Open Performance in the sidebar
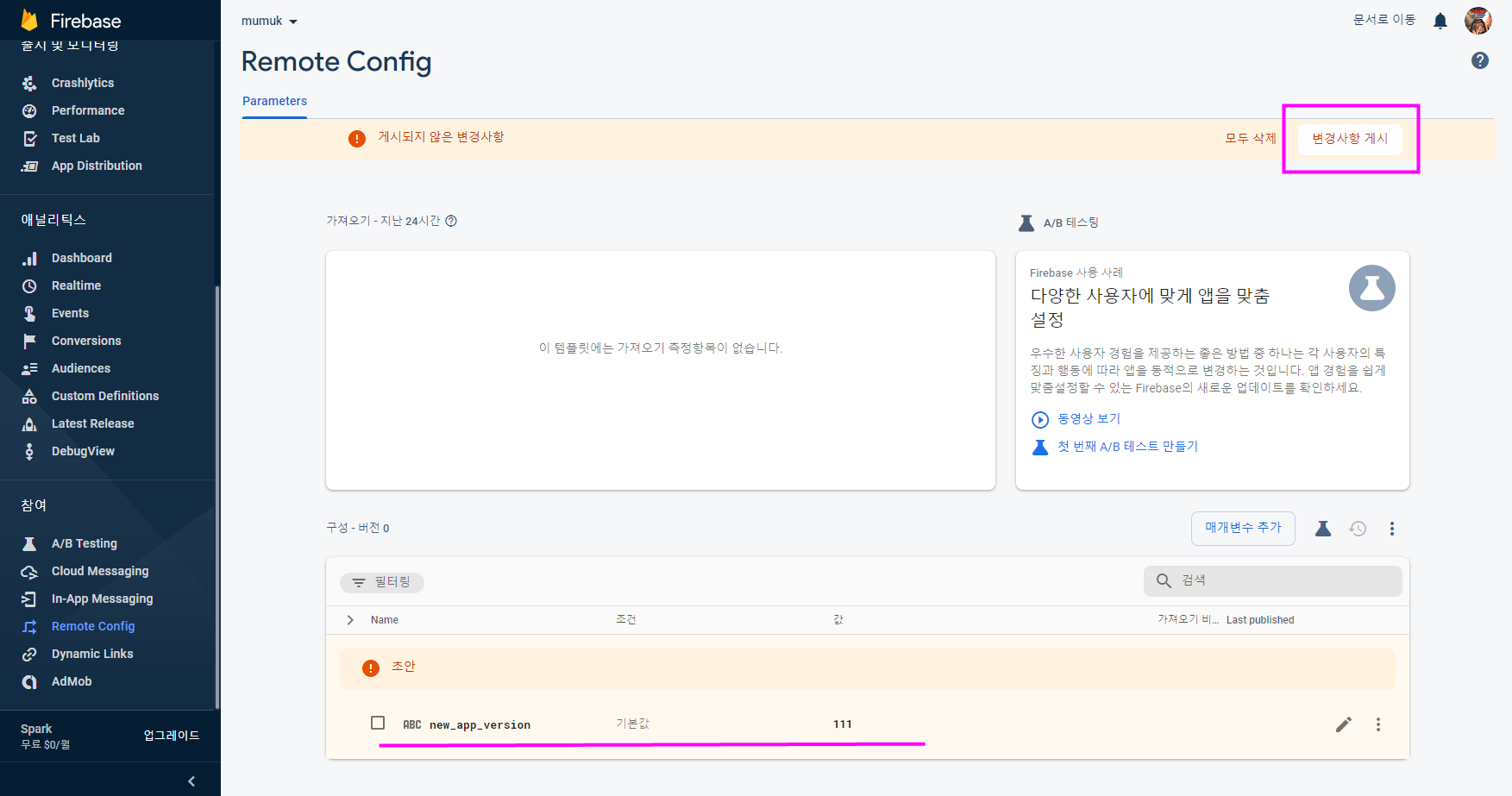 [88, 110]
